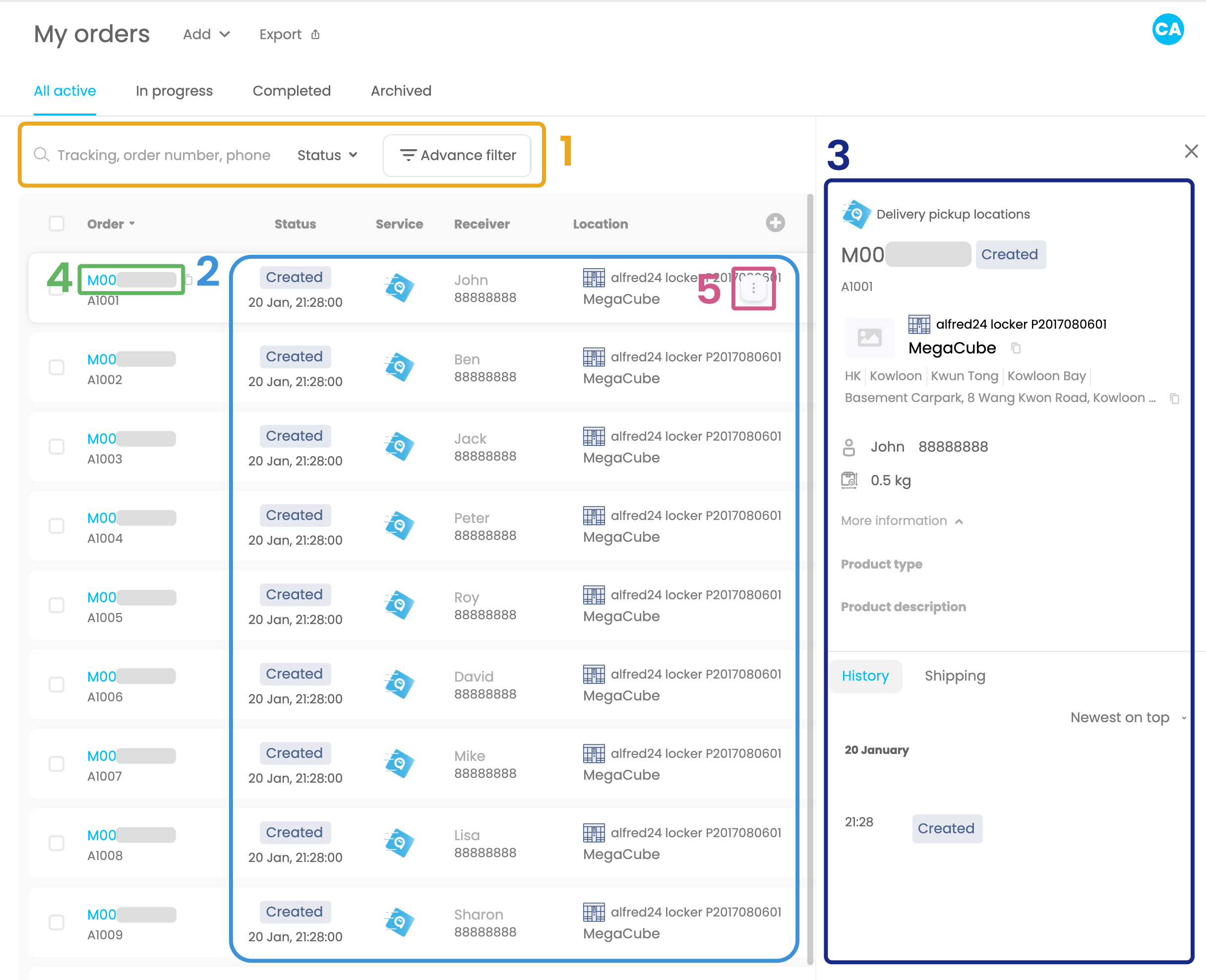Open the three-dot menu for order A1001

coord(753,288)
